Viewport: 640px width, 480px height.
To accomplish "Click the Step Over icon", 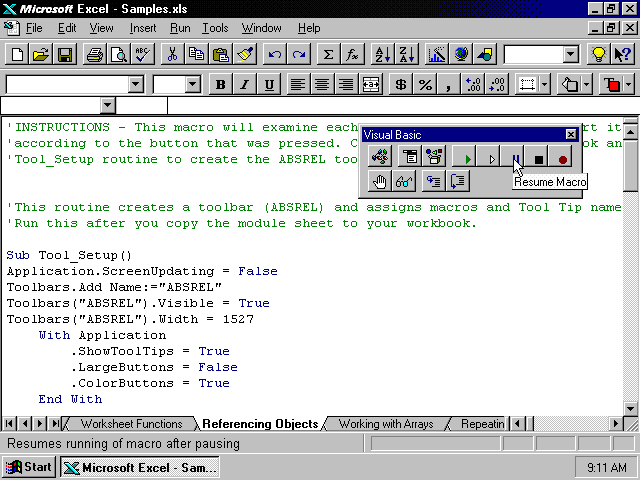I will point(458,182).
